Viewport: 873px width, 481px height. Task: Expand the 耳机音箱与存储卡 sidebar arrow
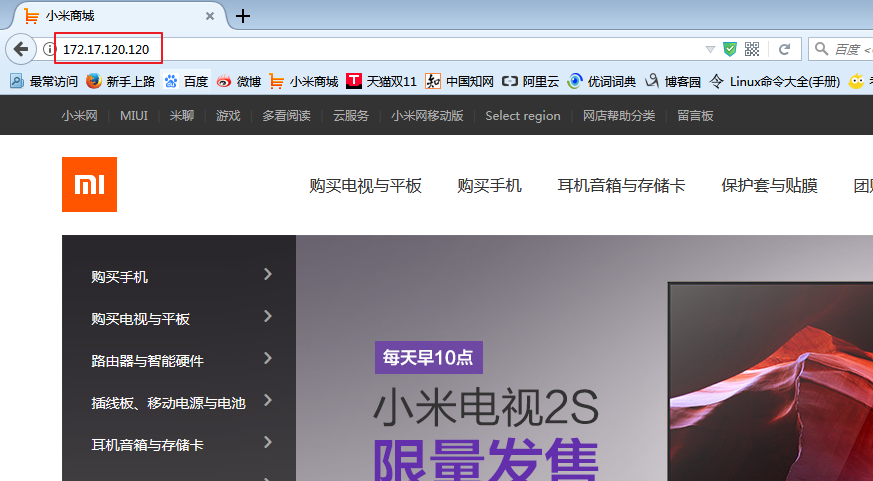[268, 442]
